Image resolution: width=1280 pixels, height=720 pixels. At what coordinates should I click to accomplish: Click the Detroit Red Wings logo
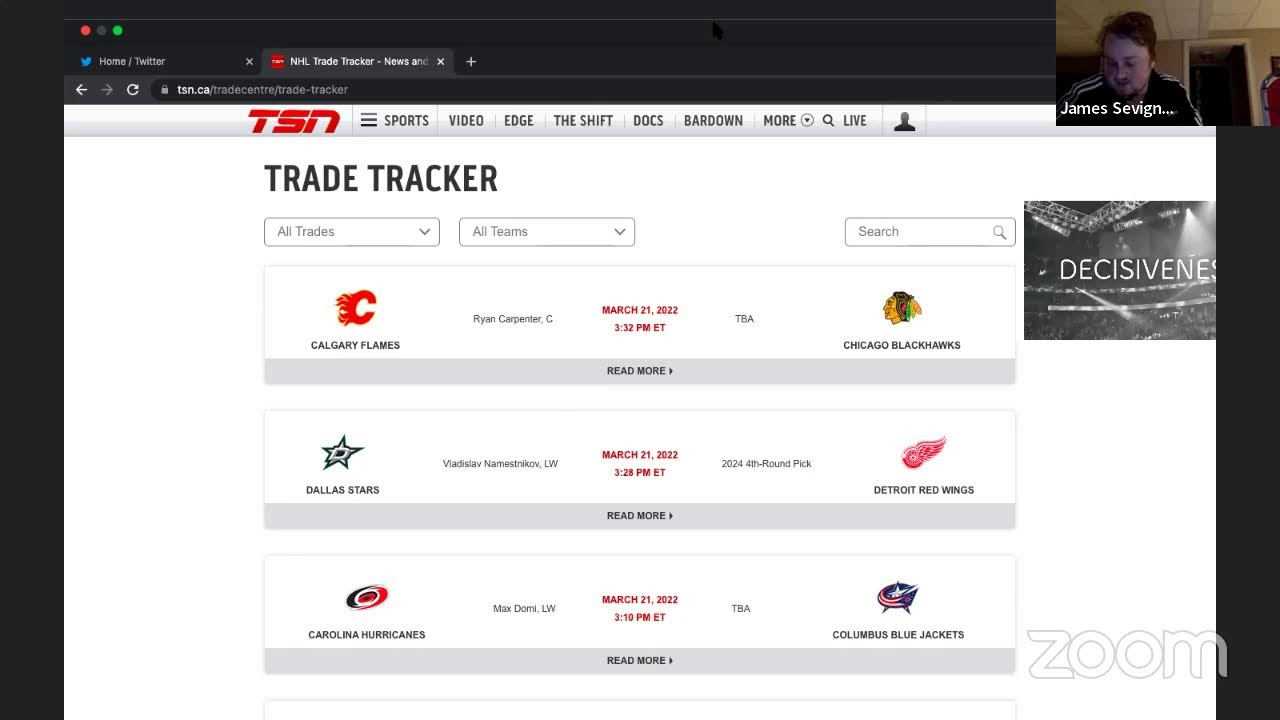tap(923, 453)
